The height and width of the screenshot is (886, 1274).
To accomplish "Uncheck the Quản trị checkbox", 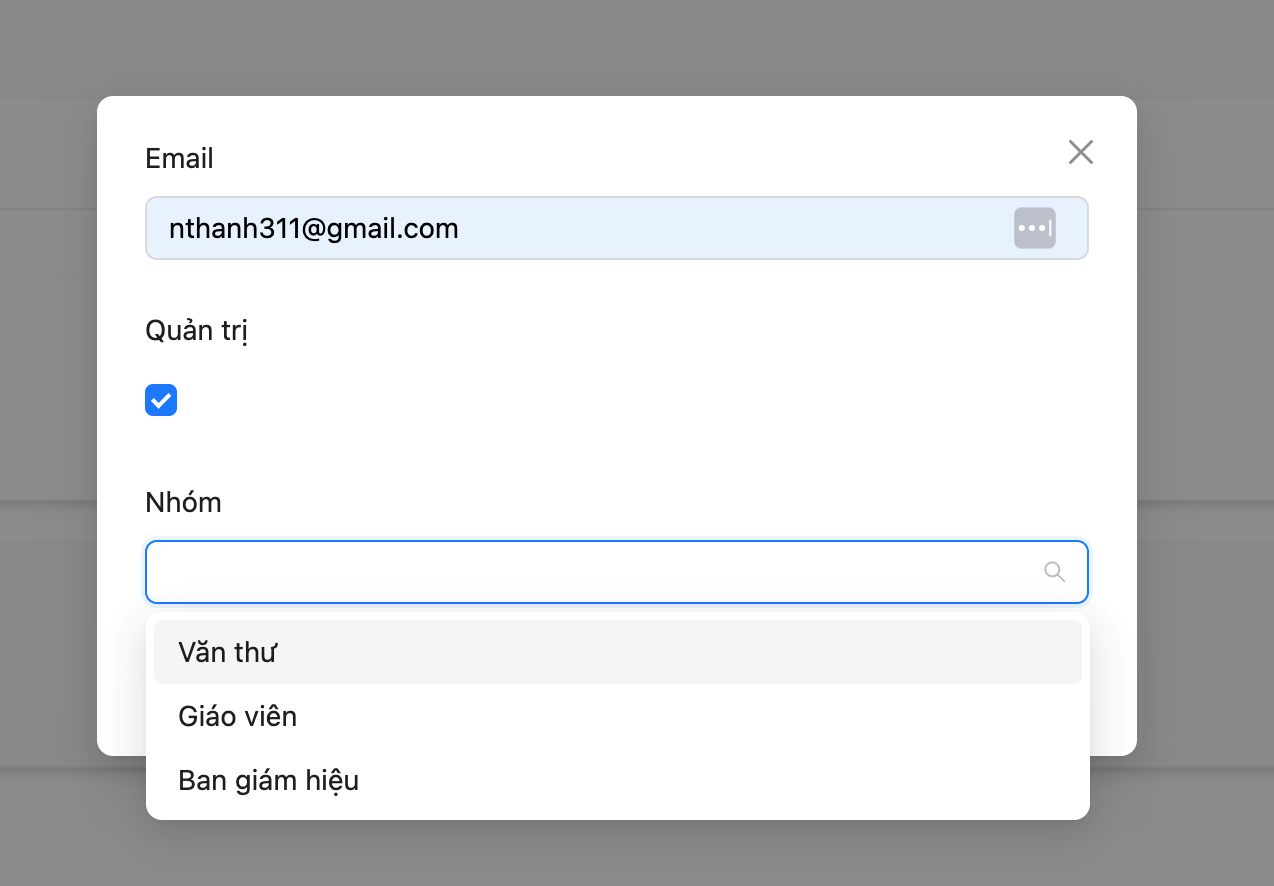I will [x=161, y=400].
